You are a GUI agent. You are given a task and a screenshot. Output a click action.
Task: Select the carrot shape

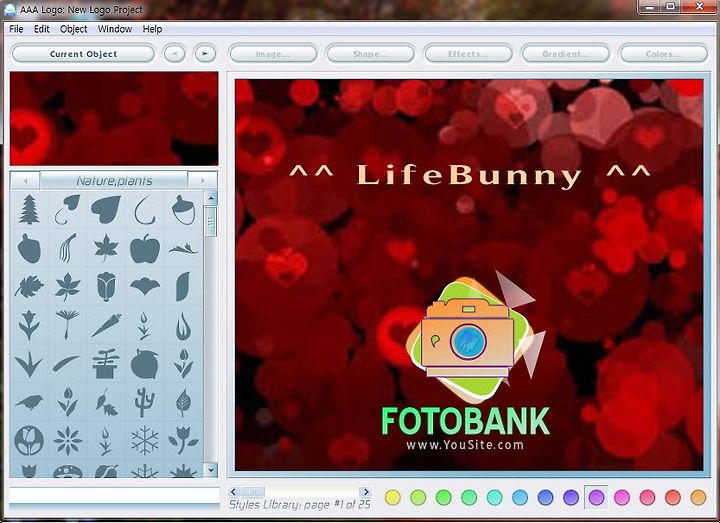pos(106,325)
